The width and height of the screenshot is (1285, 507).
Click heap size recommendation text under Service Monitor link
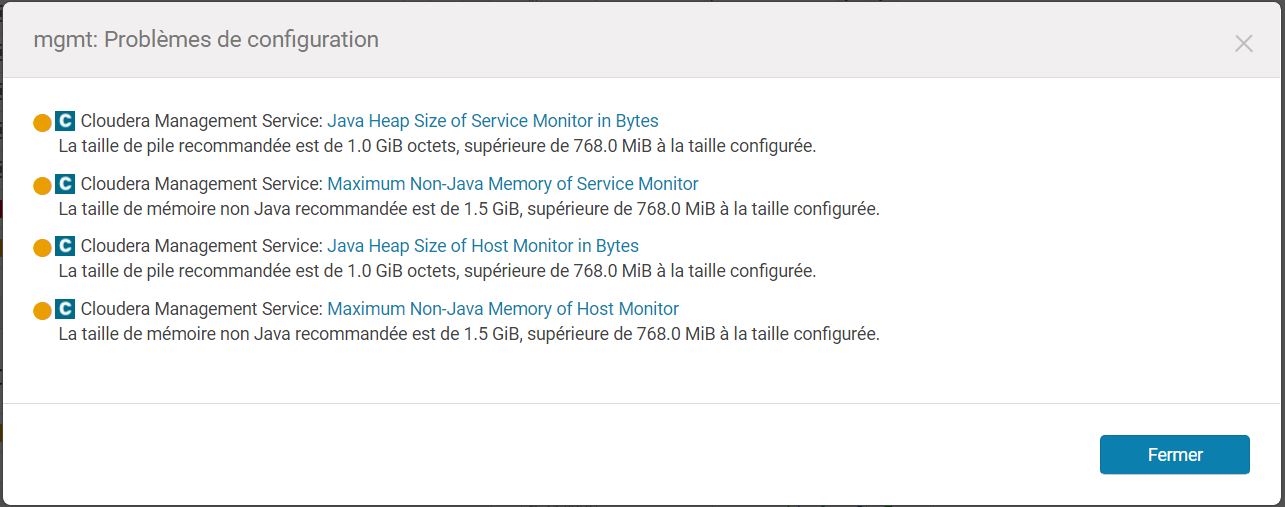(x=437, y=147)
